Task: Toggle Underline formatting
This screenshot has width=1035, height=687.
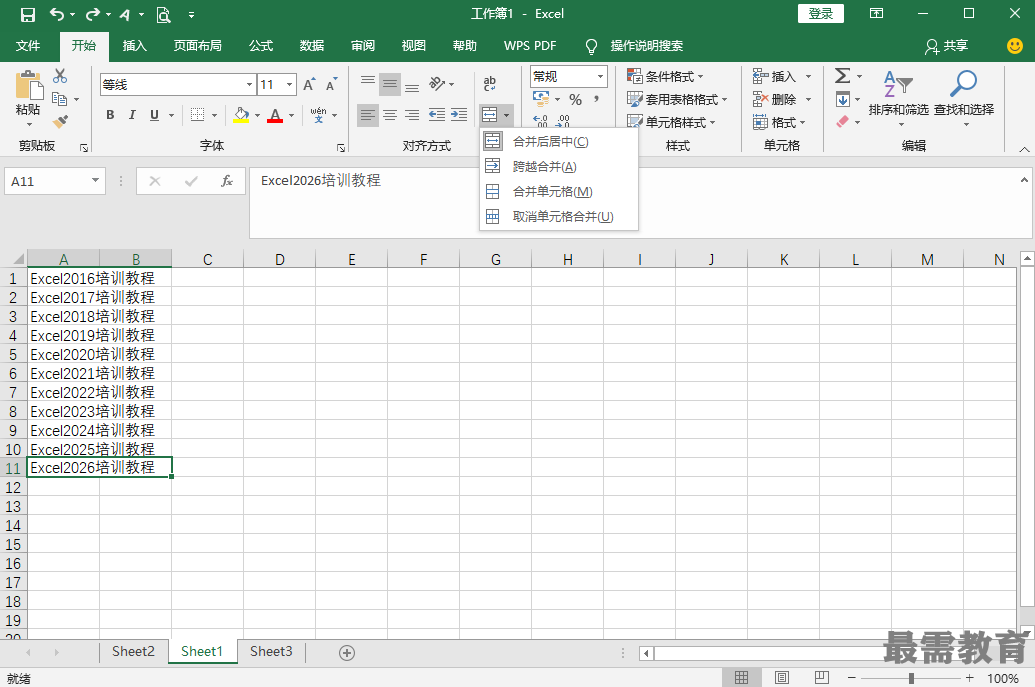Action: [x=154, y=115]
